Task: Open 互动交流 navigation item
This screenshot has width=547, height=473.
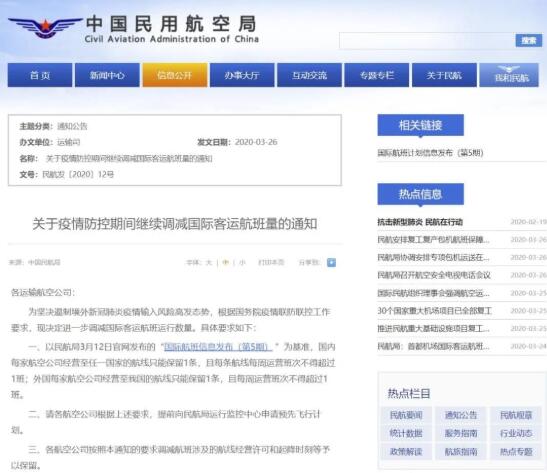Action: click(309, 75)
